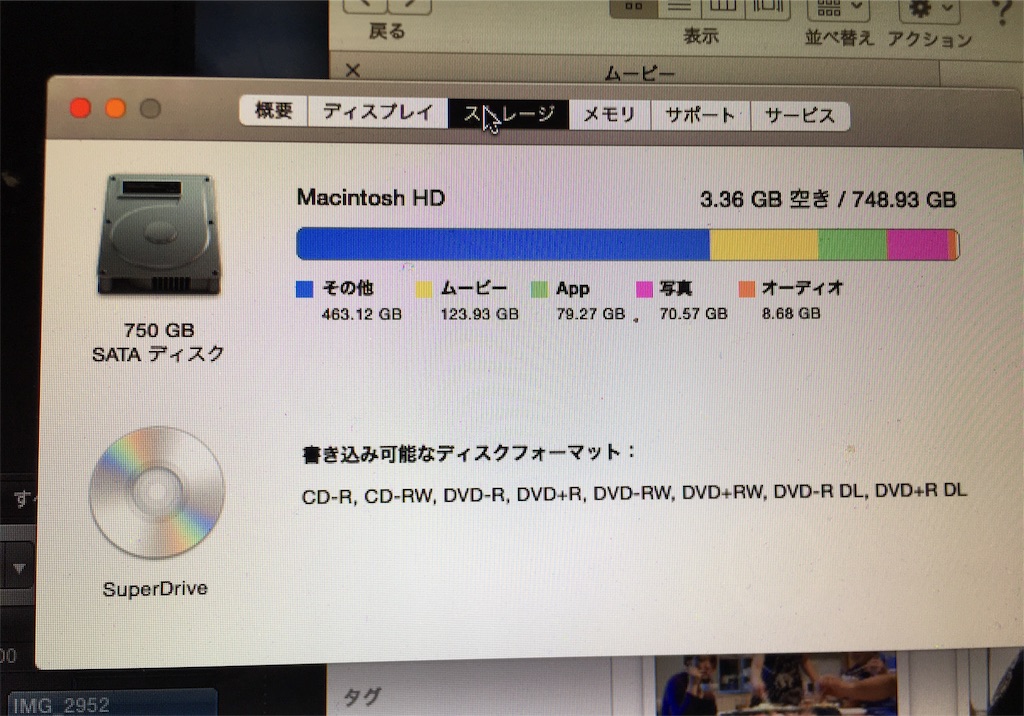Click the SuperDrive label
The width and height of the screenshot is (1024, 716).
point(155,589)
